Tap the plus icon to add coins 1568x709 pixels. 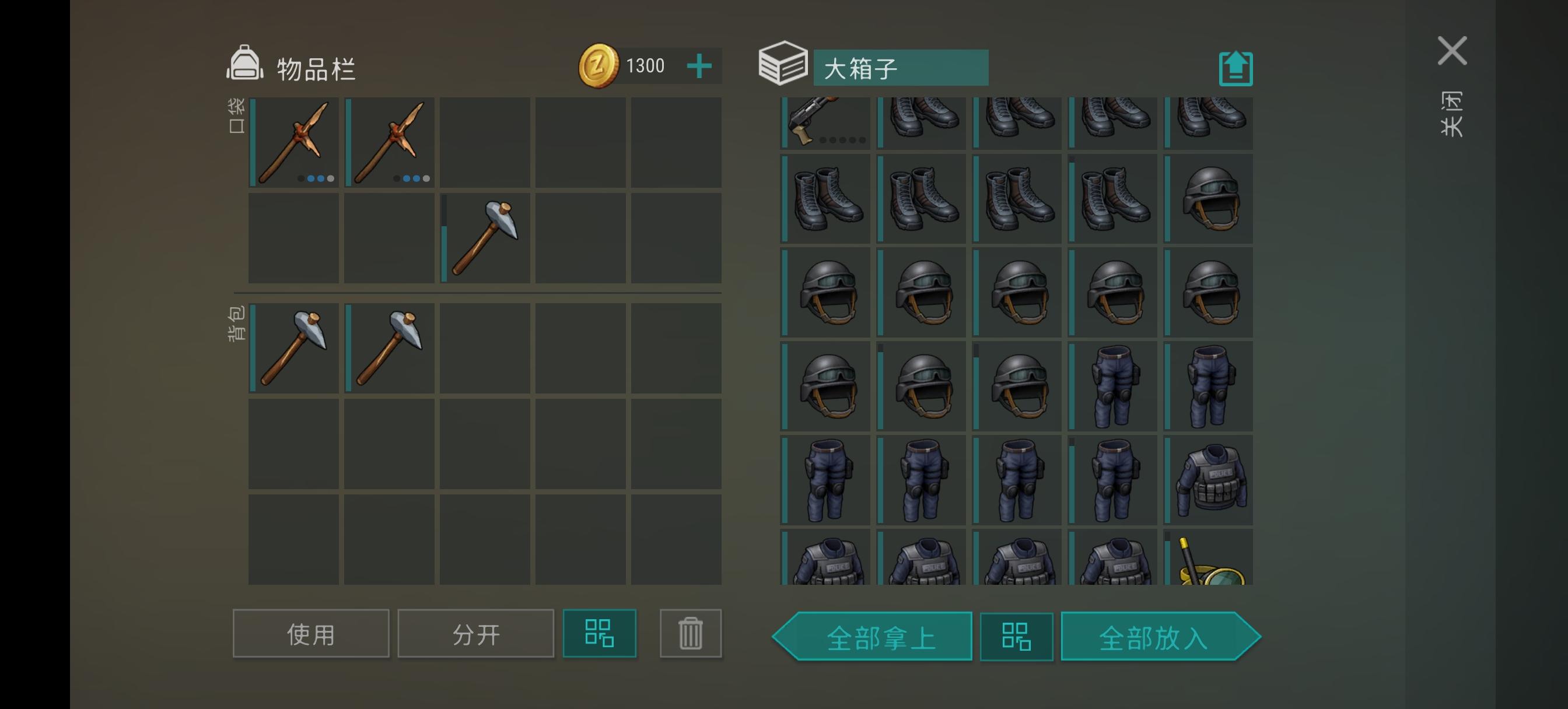[699, 66]
